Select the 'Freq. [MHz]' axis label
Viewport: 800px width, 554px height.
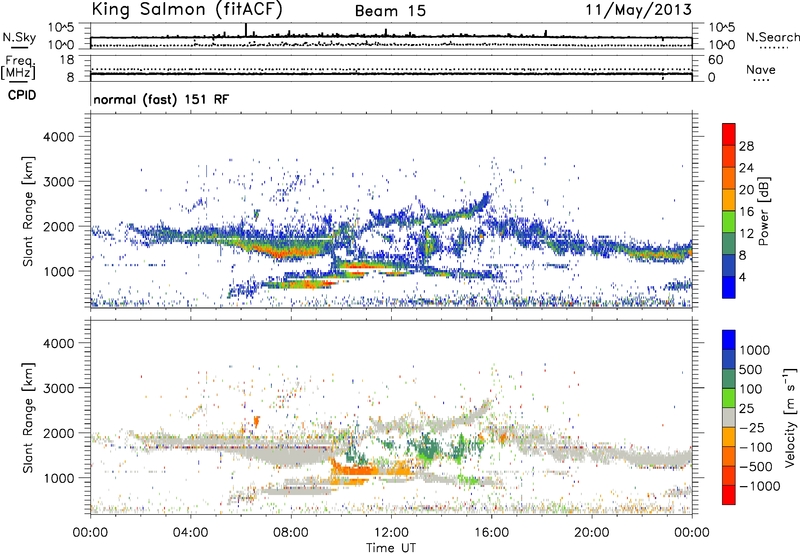click(x=19, y=67)
